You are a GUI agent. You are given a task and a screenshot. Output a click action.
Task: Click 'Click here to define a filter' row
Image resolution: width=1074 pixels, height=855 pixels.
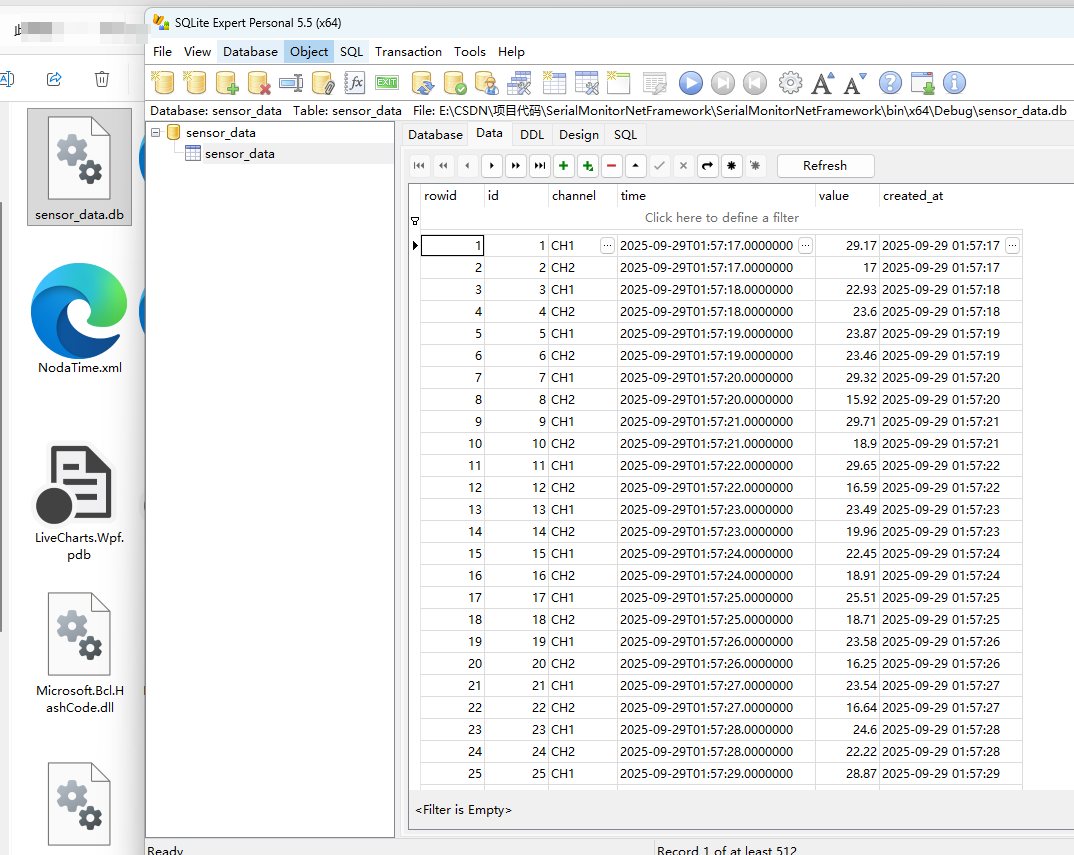click(x=721, y=217)
